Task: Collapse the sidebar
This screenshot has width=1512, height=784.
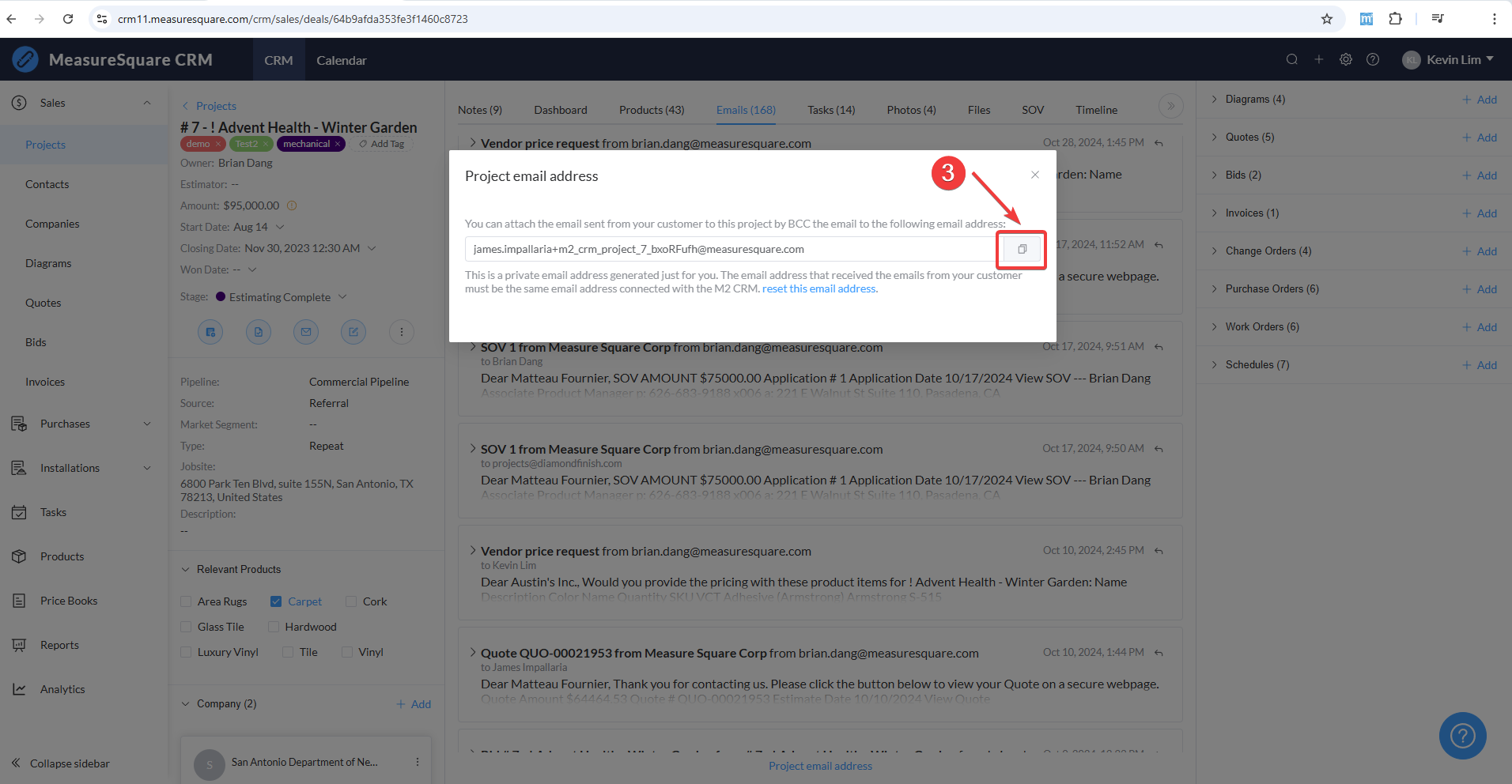Action: coord(60,763)
